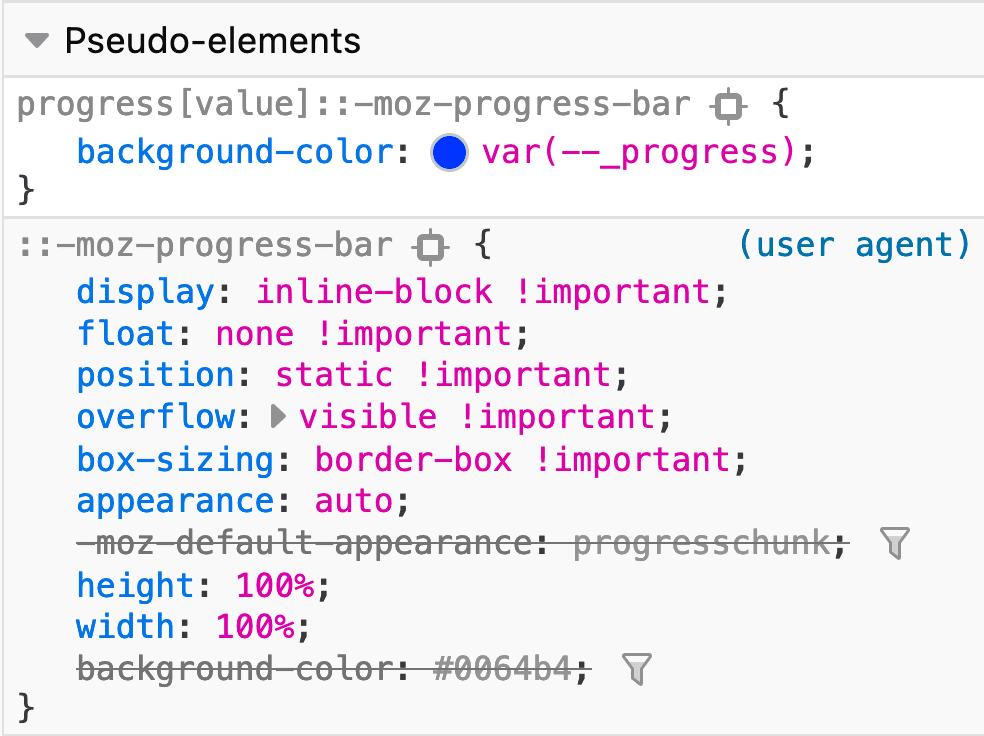
Task: Click the filter icon beside overridden background-color #0064b4
Action: coord(639,668)
